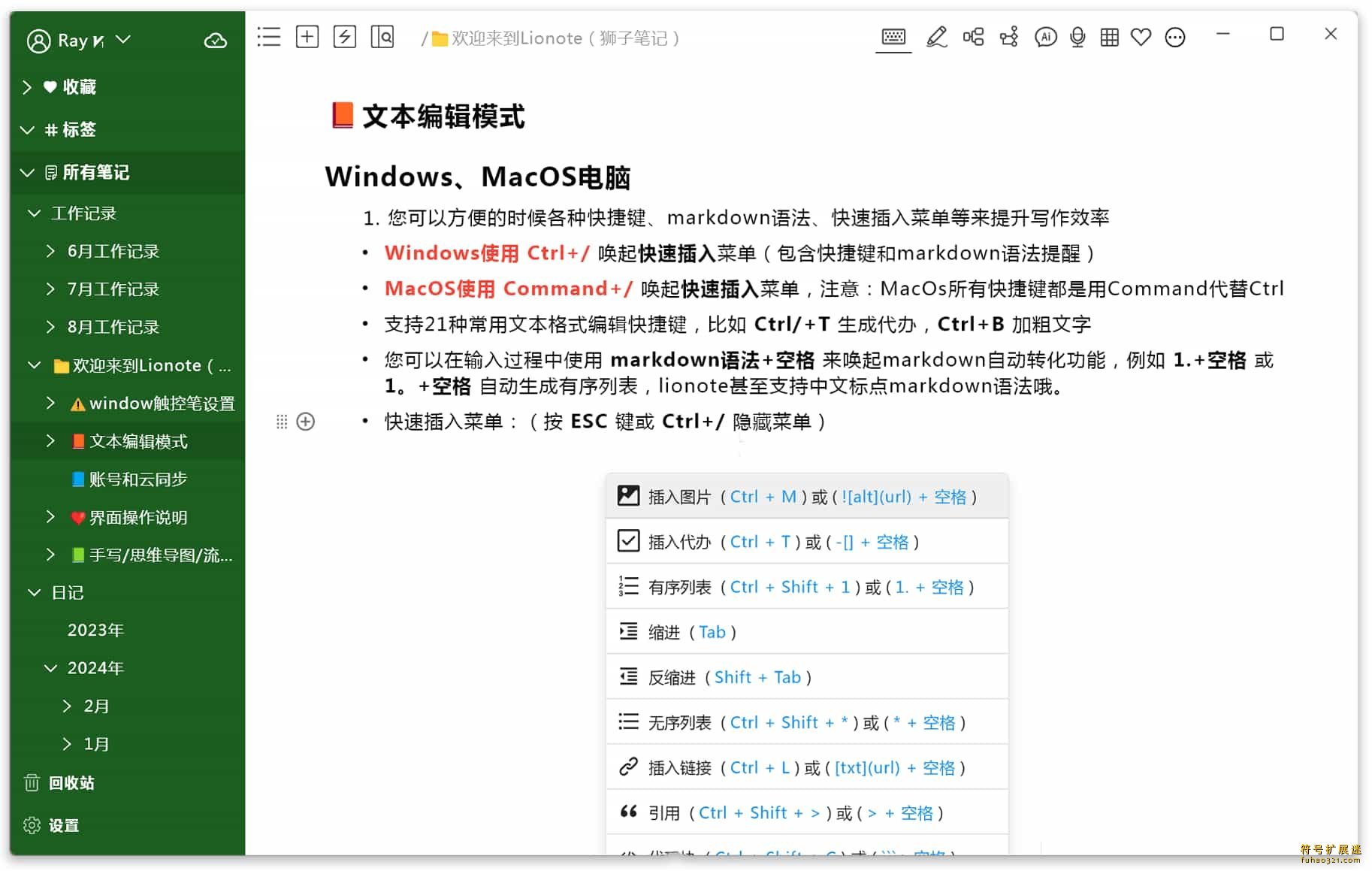Click the quote marks icon

[628, 812]
